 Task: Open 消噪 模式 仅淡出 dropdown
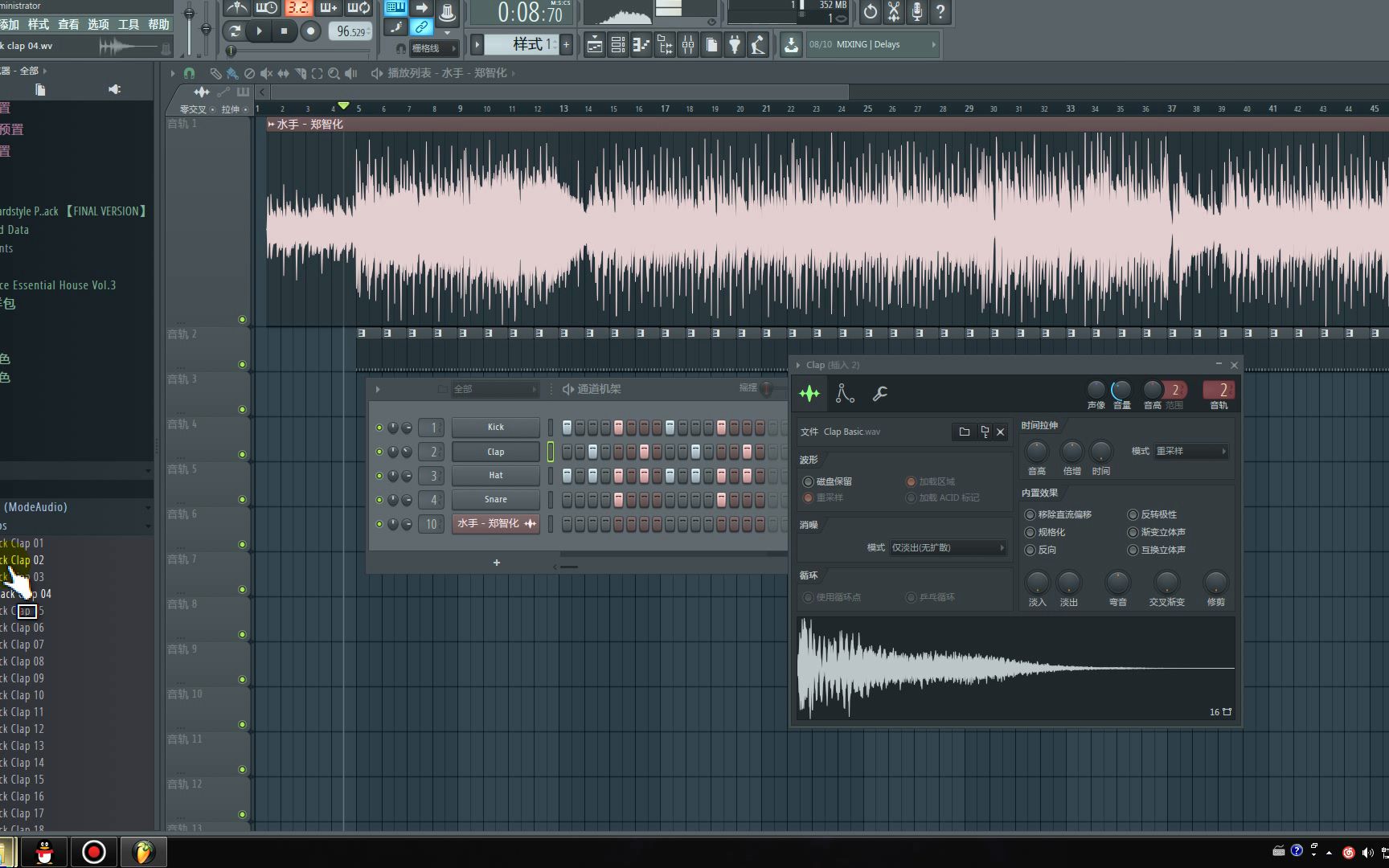pyautogui.click(x=948, y=547)
